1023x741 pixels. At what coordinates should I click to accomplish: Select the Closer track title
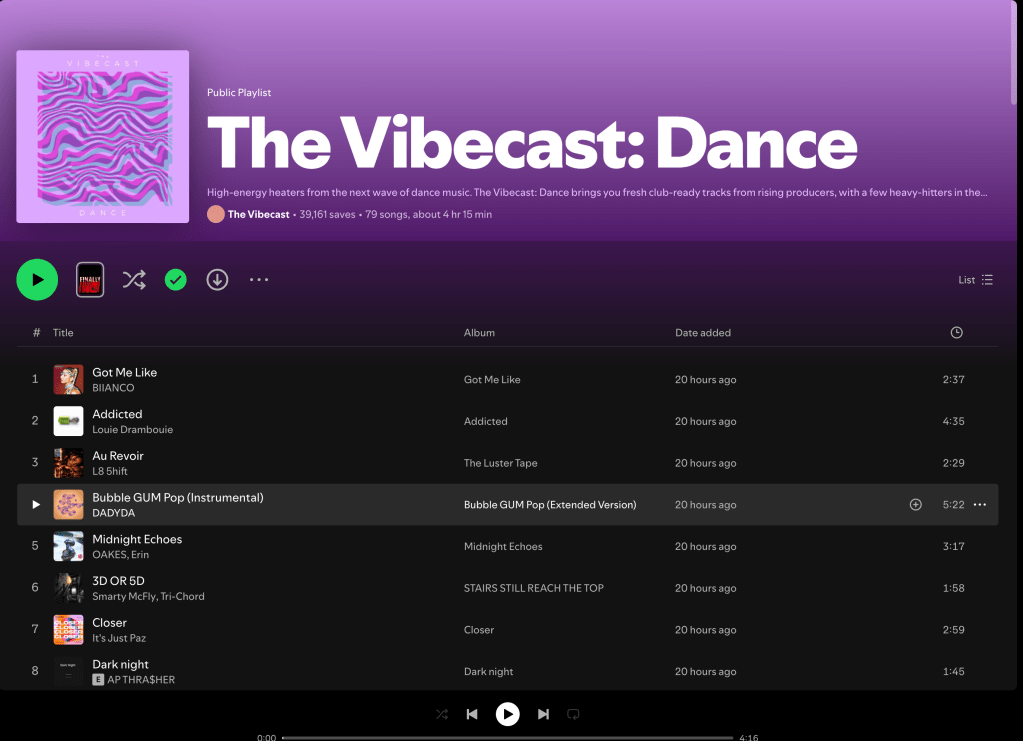click(110, 623)
